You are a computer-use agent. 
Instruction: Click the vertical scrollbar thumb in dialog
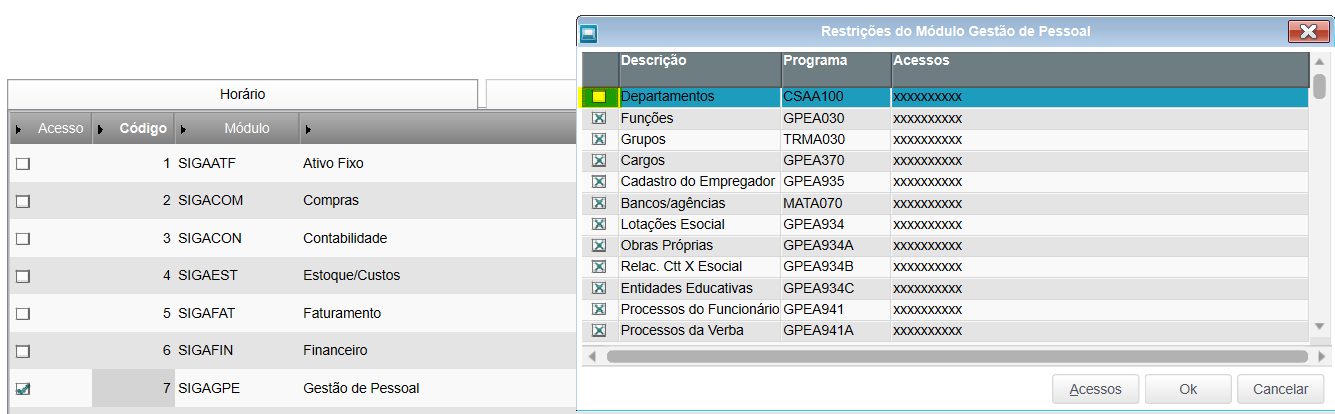(1320, 87)
